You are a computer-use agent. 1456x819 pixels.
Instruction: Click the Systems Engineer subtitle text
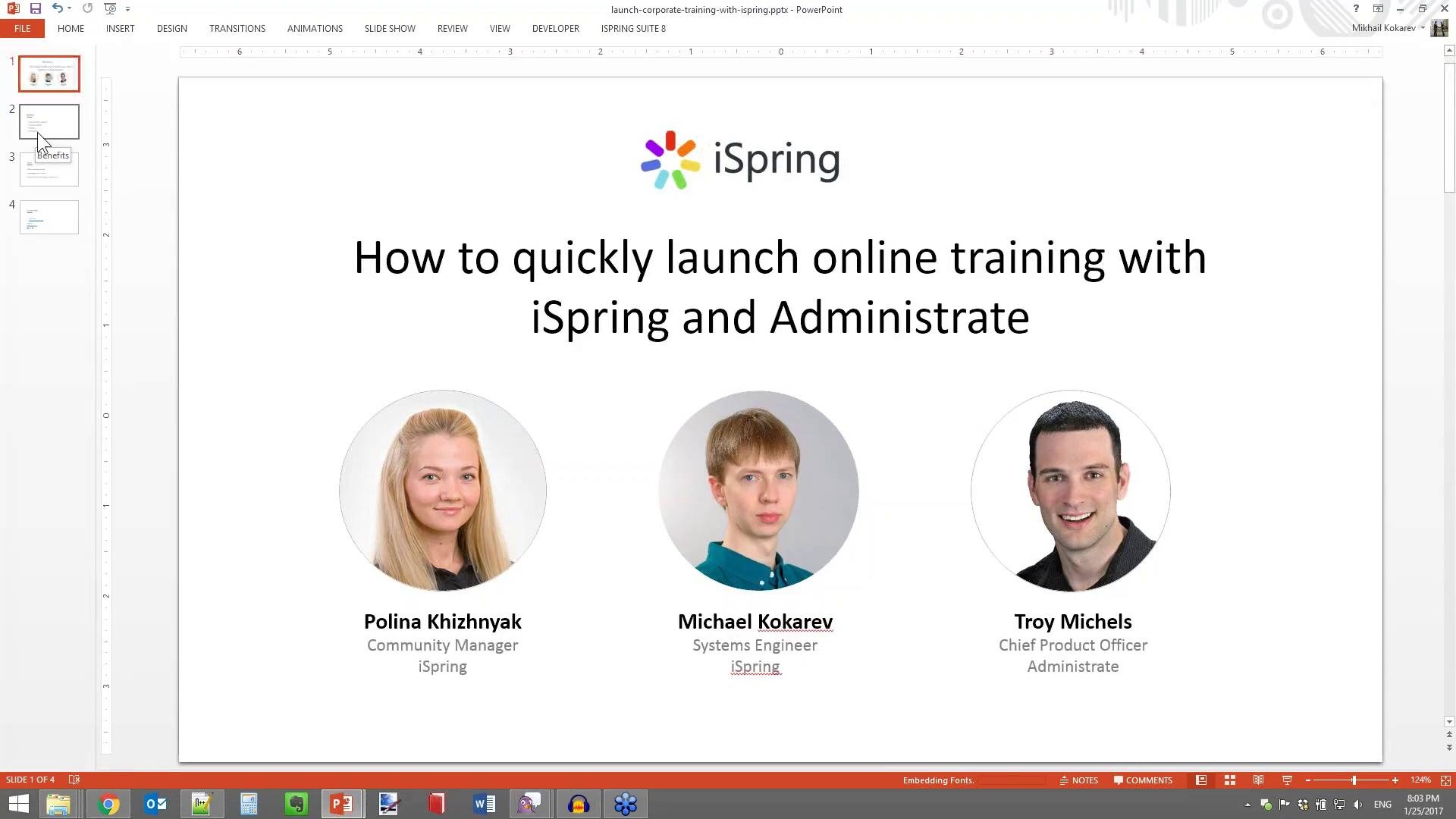click(755, 645)
